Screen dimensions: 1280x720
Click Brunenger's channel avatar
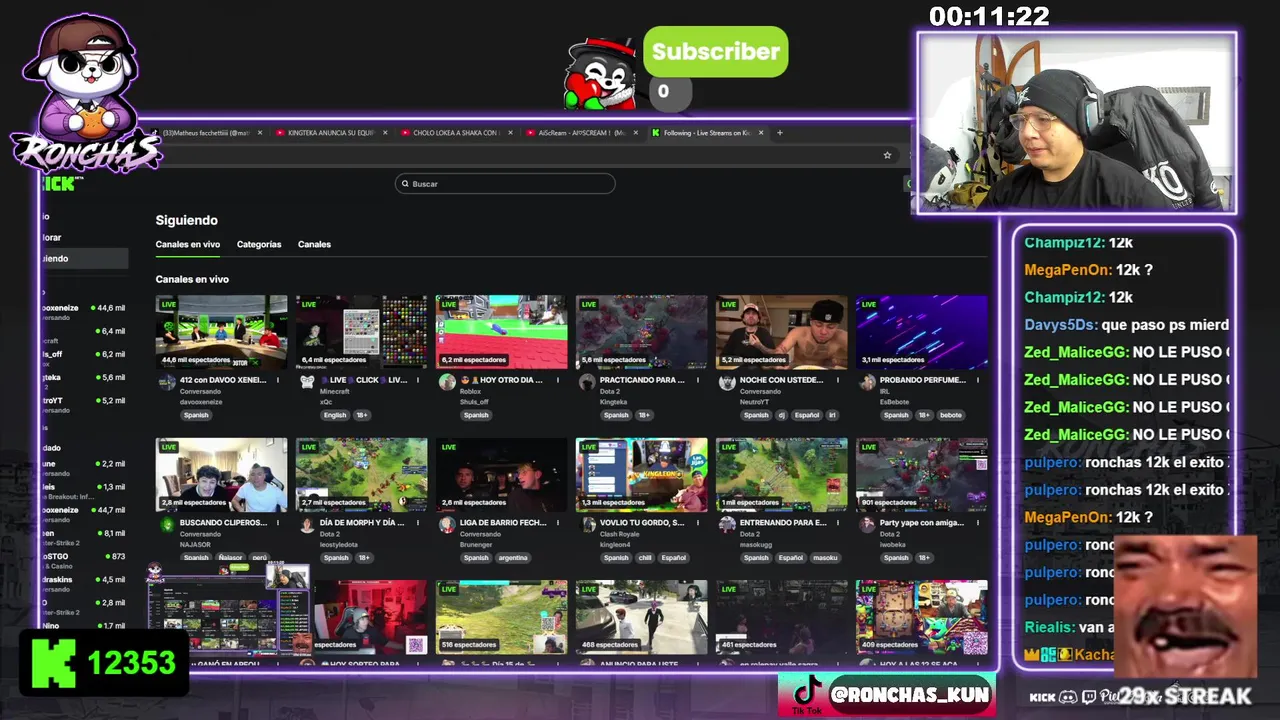pos(447,525)
